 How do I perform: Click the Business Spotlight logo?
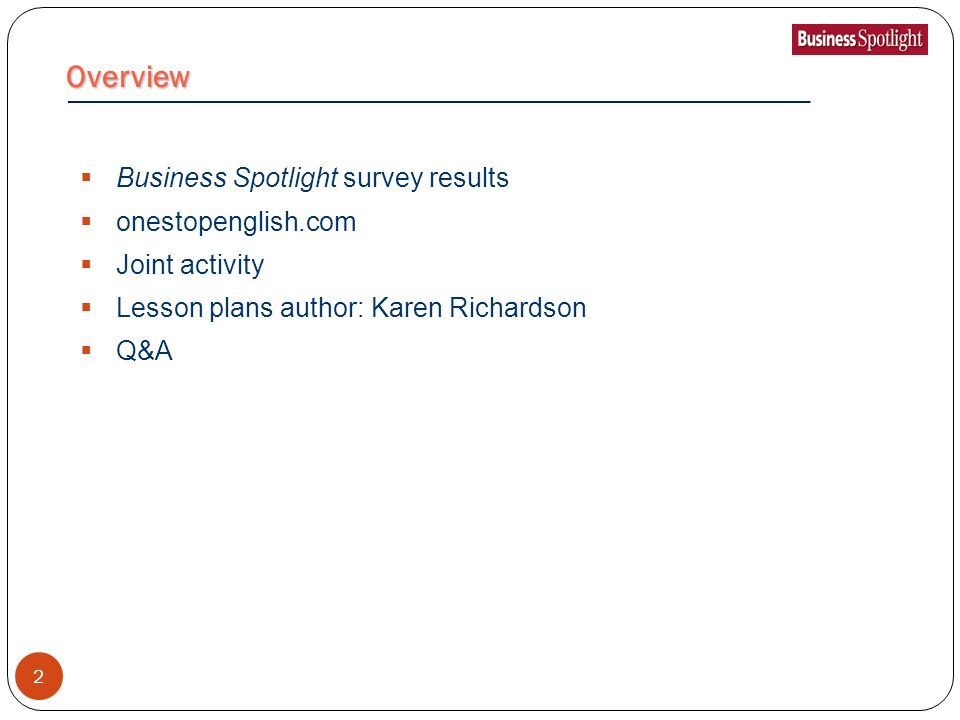point(860,39)
